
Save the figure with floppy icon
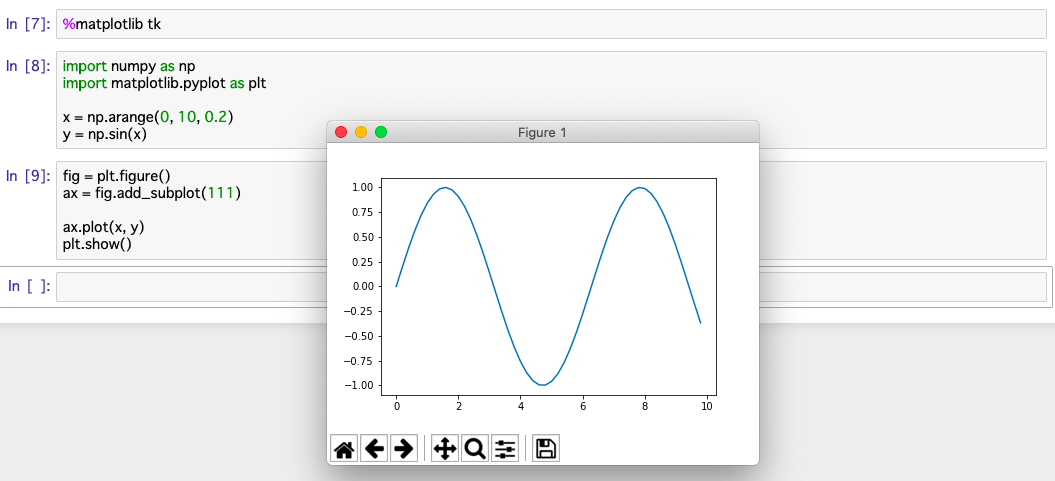tap(546, 449)
